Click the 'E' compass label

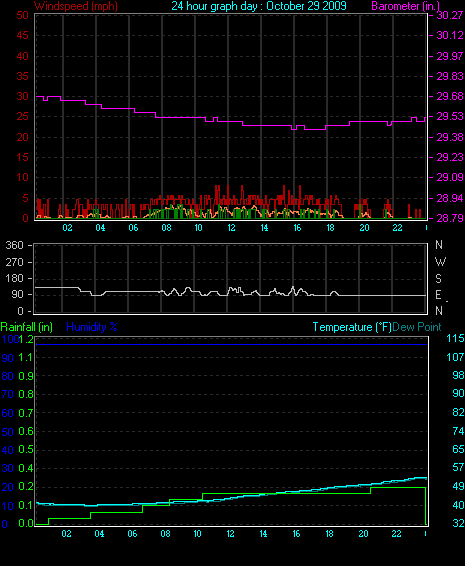438,295
